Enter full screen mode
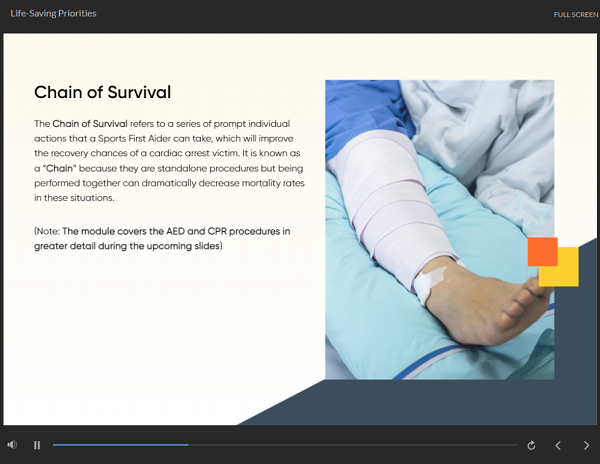 click(x=576, y=15)
